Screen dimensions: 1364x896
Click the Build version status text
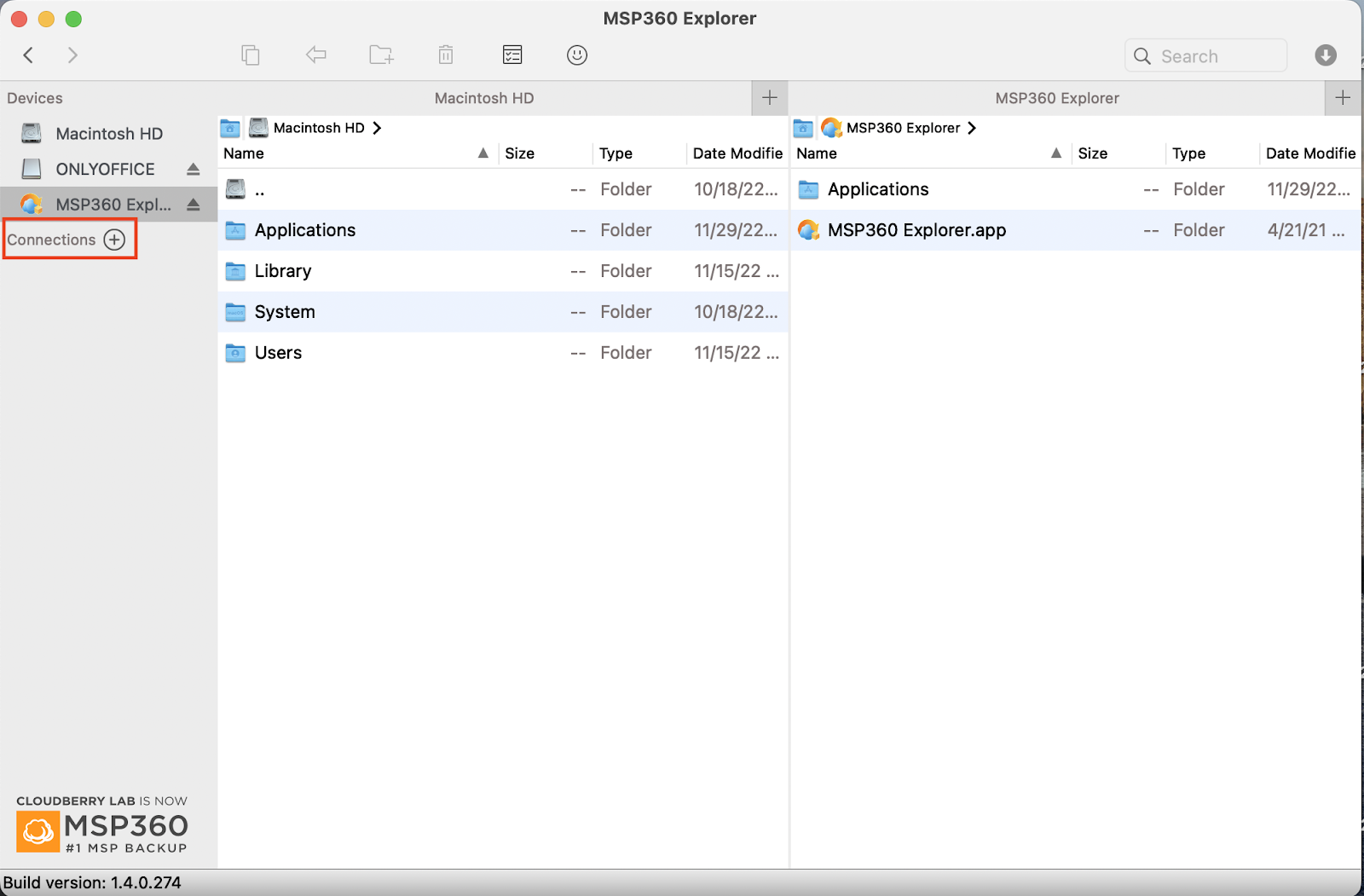tap(92, 882)
